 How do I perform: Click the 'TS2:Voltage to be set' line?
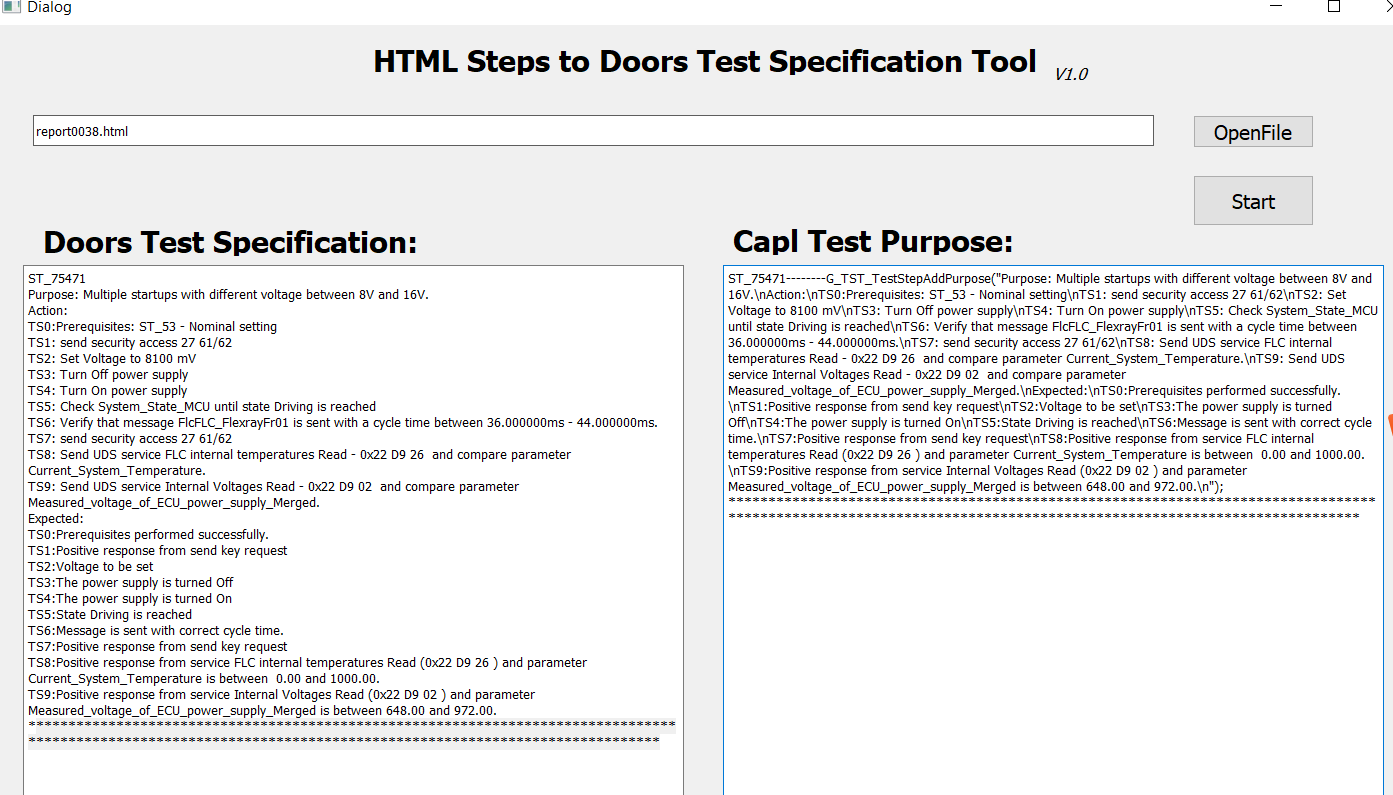pyautogui.click(x=91, y=567)
